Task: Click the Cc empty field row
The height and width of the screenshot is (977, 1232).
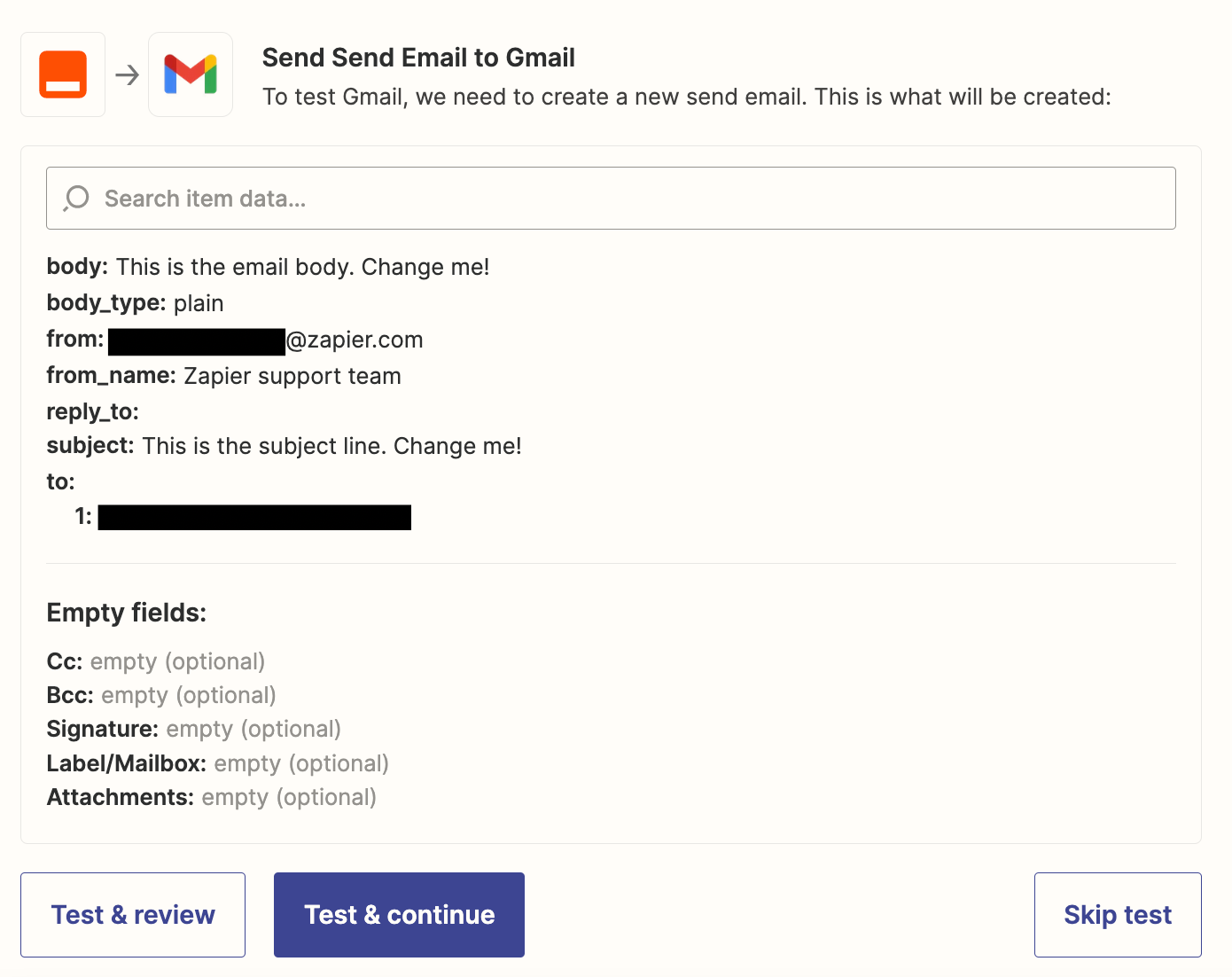Action: click(156, 661)
